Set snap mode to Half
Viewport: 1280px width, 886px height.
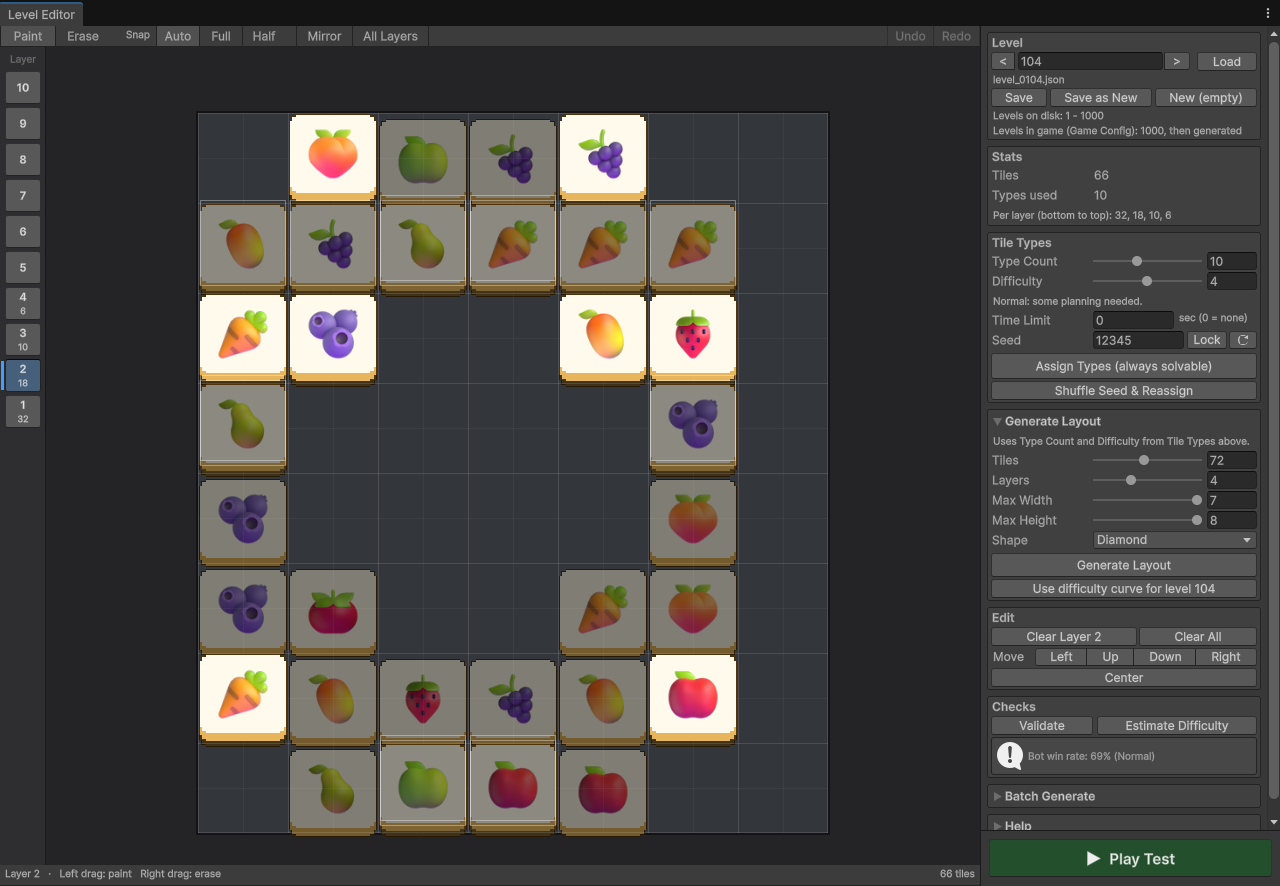pyautogui.click(x=264, y=36)
